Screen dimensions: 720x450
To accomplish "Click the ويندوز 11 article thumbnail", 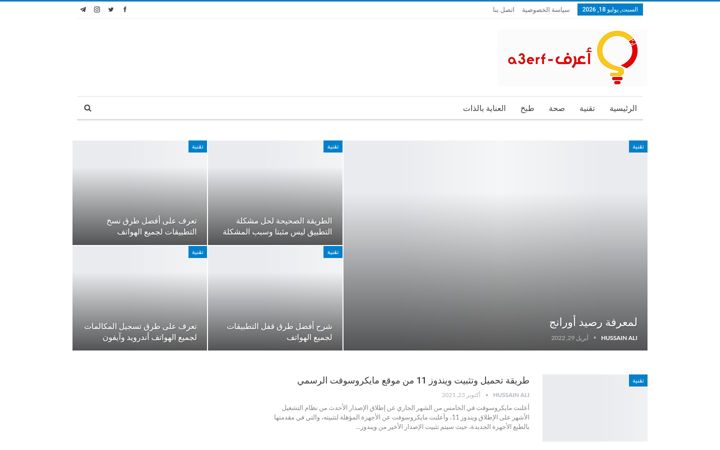I will (595, 408).
